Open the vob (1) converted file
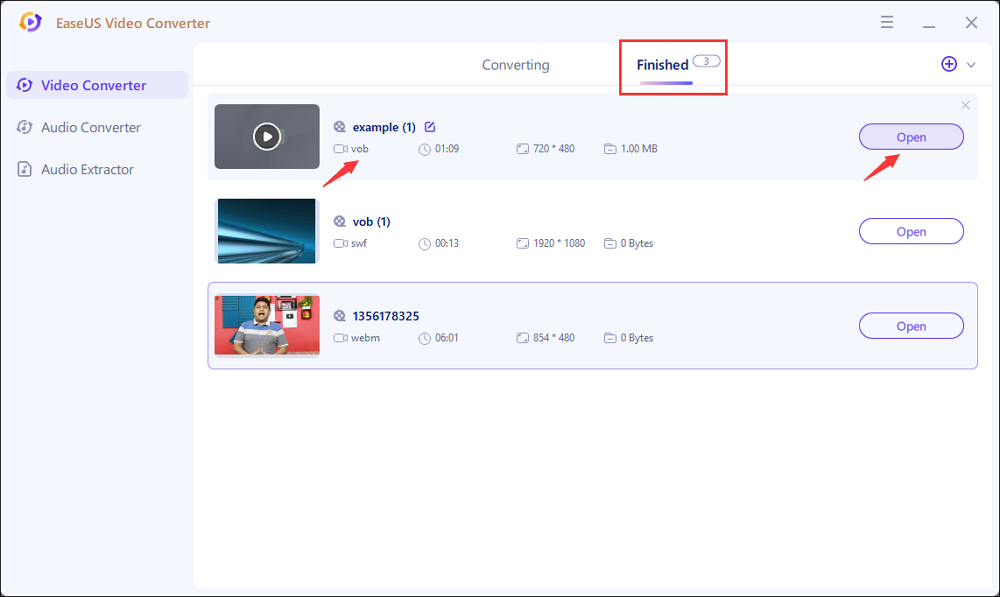Screen dimensions: 1000x597 tap(911, 232)
